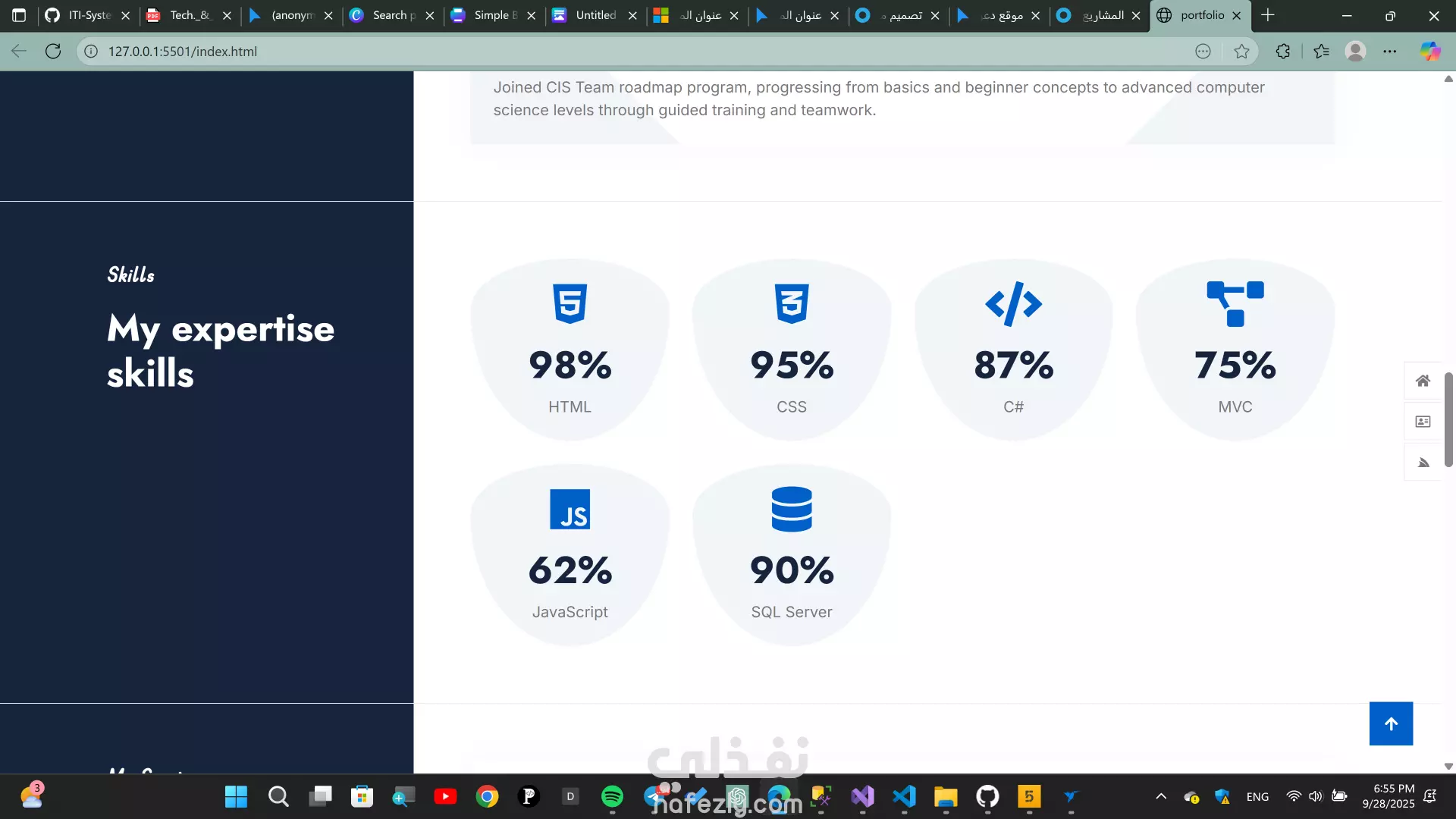Viewport: 1456px width, 819px height.
Task: Add this page to favorites with the star icon
Action: tap(1241, 51)
